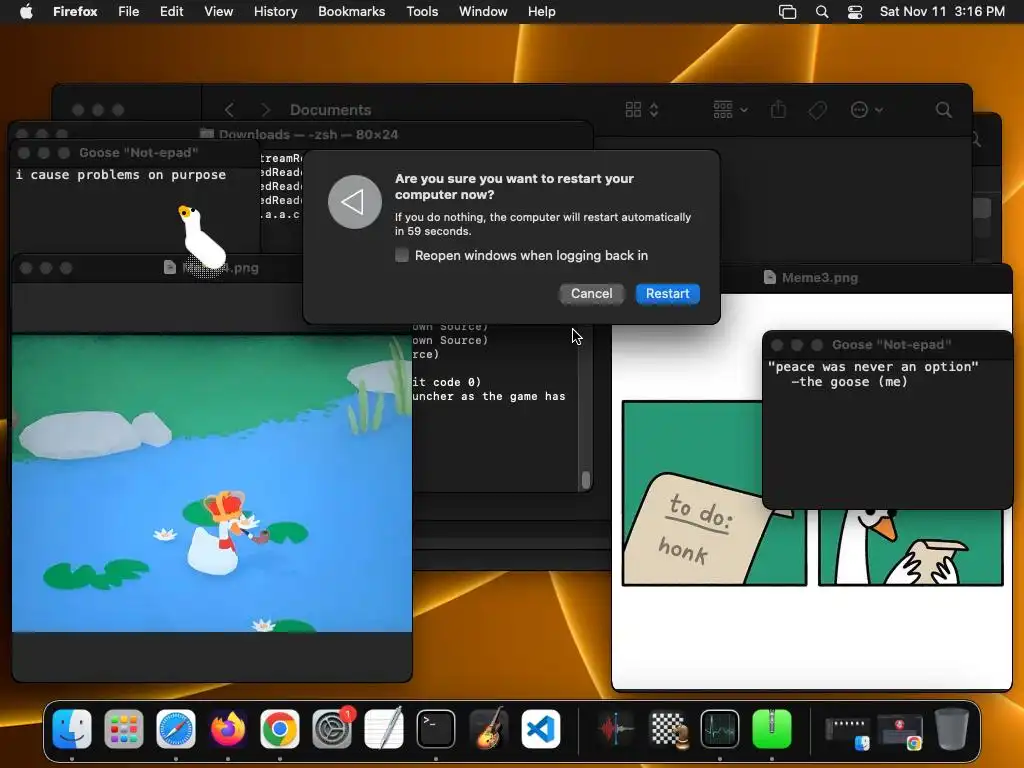
Task: Click the green Archive Utility Dock icon
Action: click(x=772, y=728)
